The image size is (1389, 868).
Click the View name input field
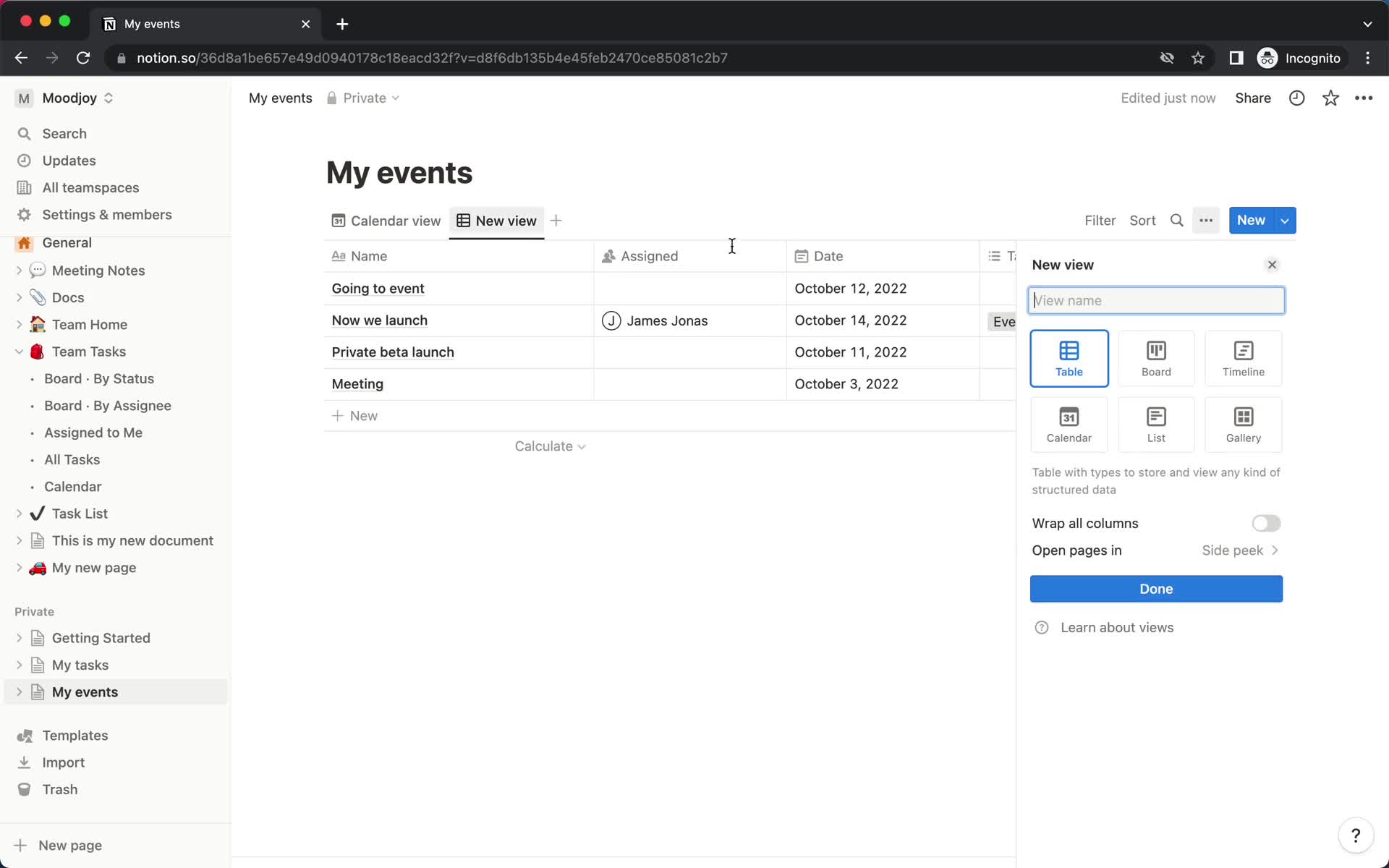1155,300
